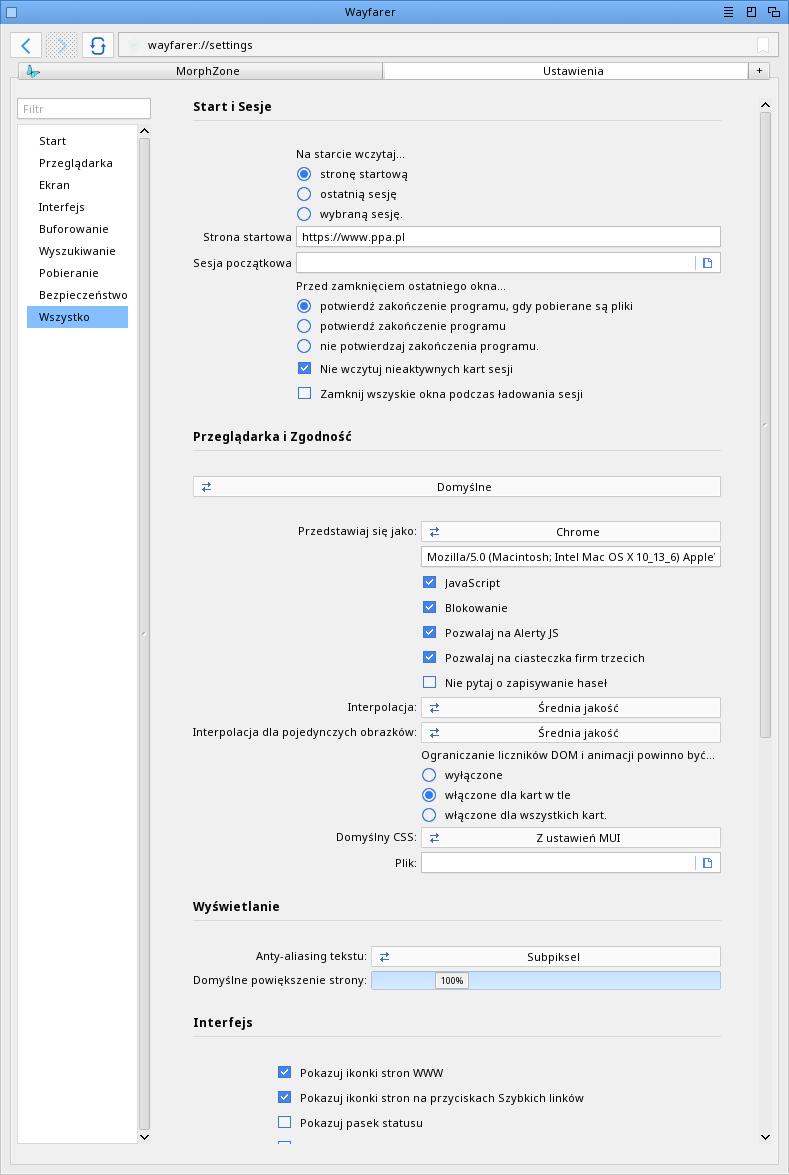Image resolution: width=789 pixels, height=1175 pixels.
Task: Select 'włączone dla wszystkich kart' radio
Action: [x=429, y=815]
